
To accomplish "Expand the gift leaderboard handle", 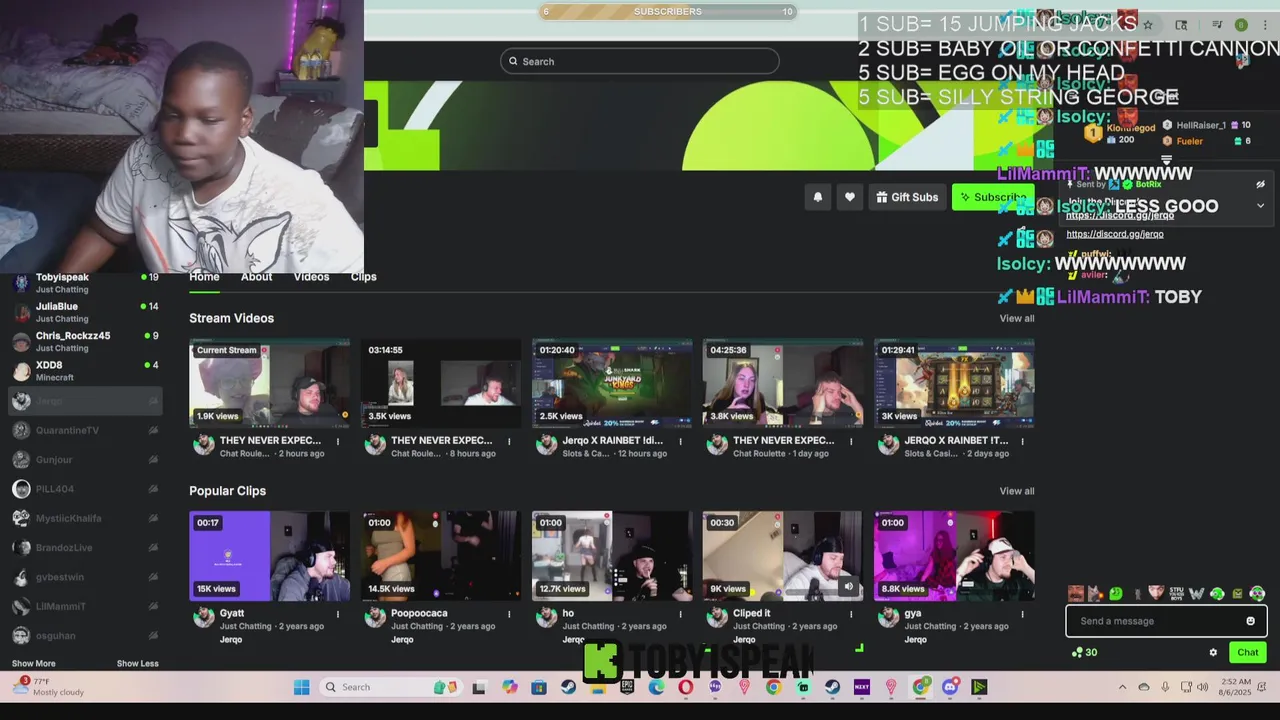I will [x=1166, y=159].
